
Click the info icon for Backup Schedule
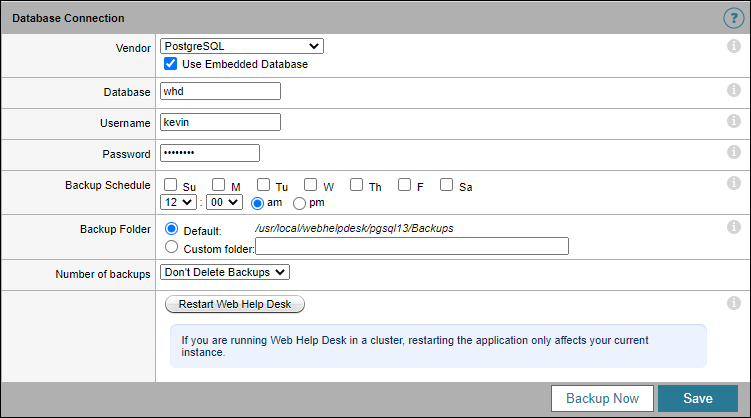pyautogui.click(x=733, y=184)
